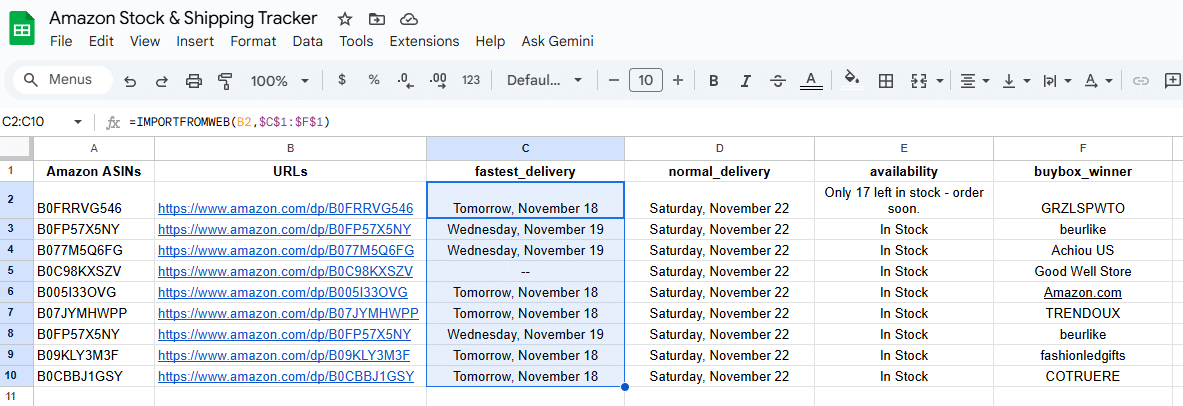Open the fill color picker
This screenshot has width=1183, height=406.
(851, 80)
